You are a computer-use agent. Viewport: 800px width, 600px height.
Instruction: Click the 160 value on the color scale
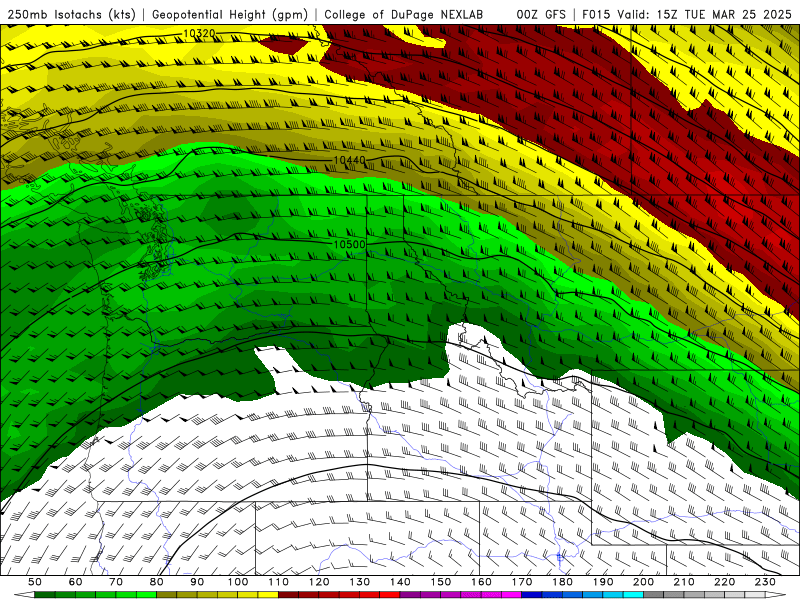(x=482, y=582)
